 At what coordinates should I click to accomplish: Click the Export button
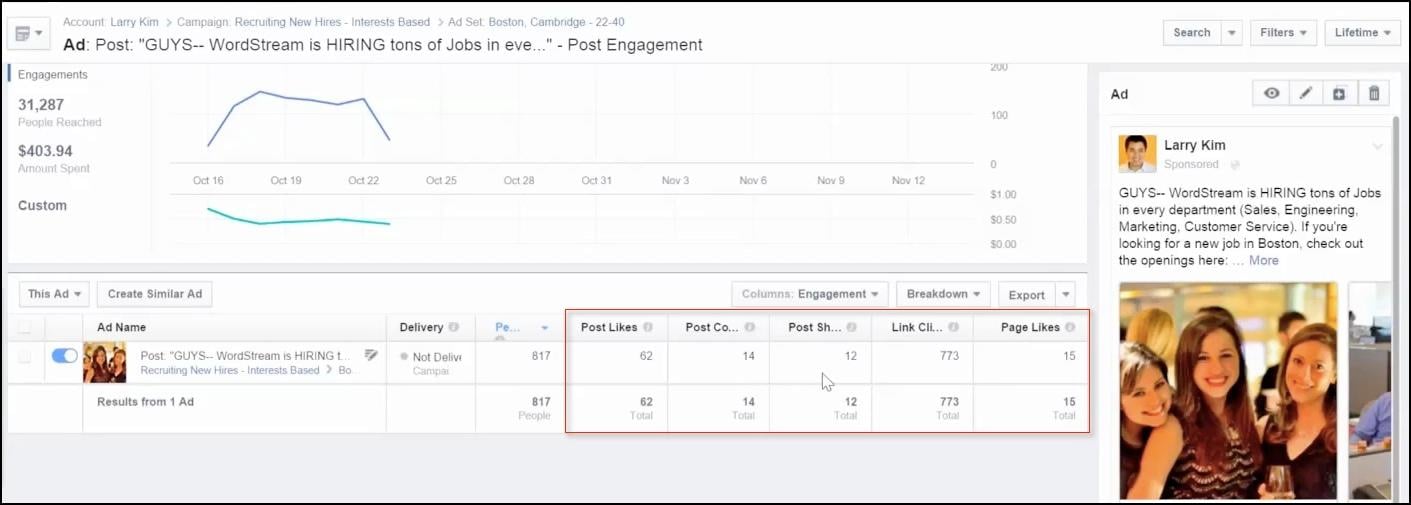1027,295
